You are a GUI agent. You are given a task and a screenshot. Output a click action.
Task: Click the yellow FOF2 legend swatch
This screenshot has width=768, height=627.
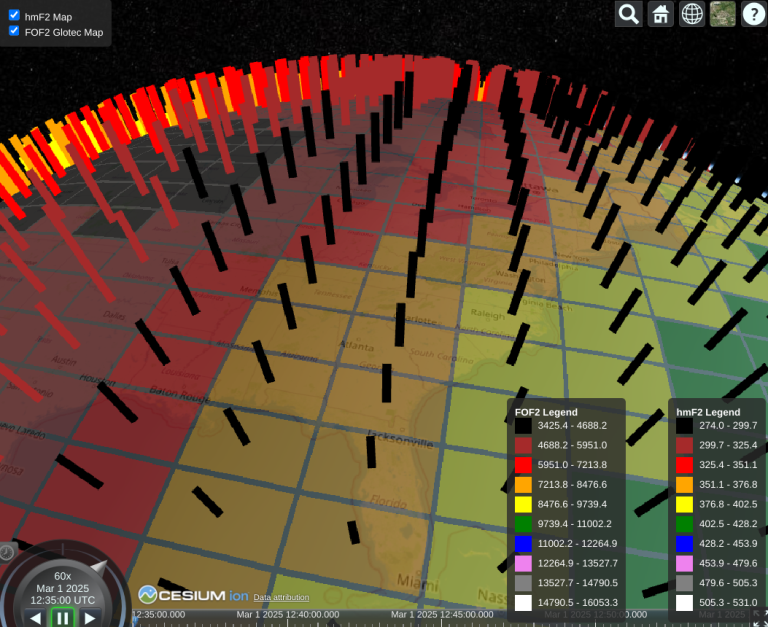523,504
